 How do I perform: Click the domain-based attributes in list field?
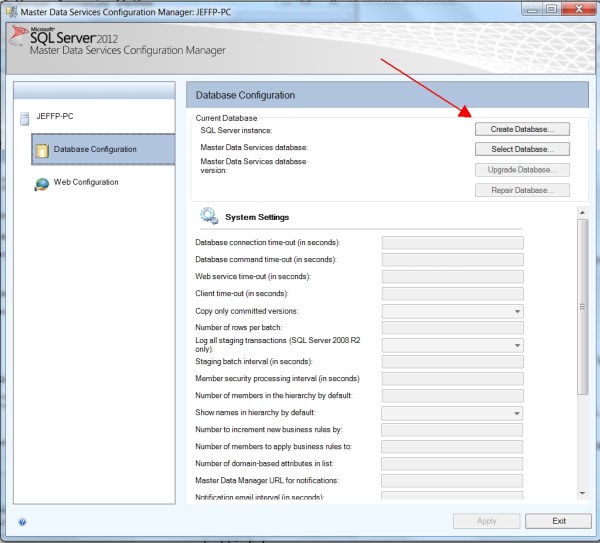[x=452, y=464]
